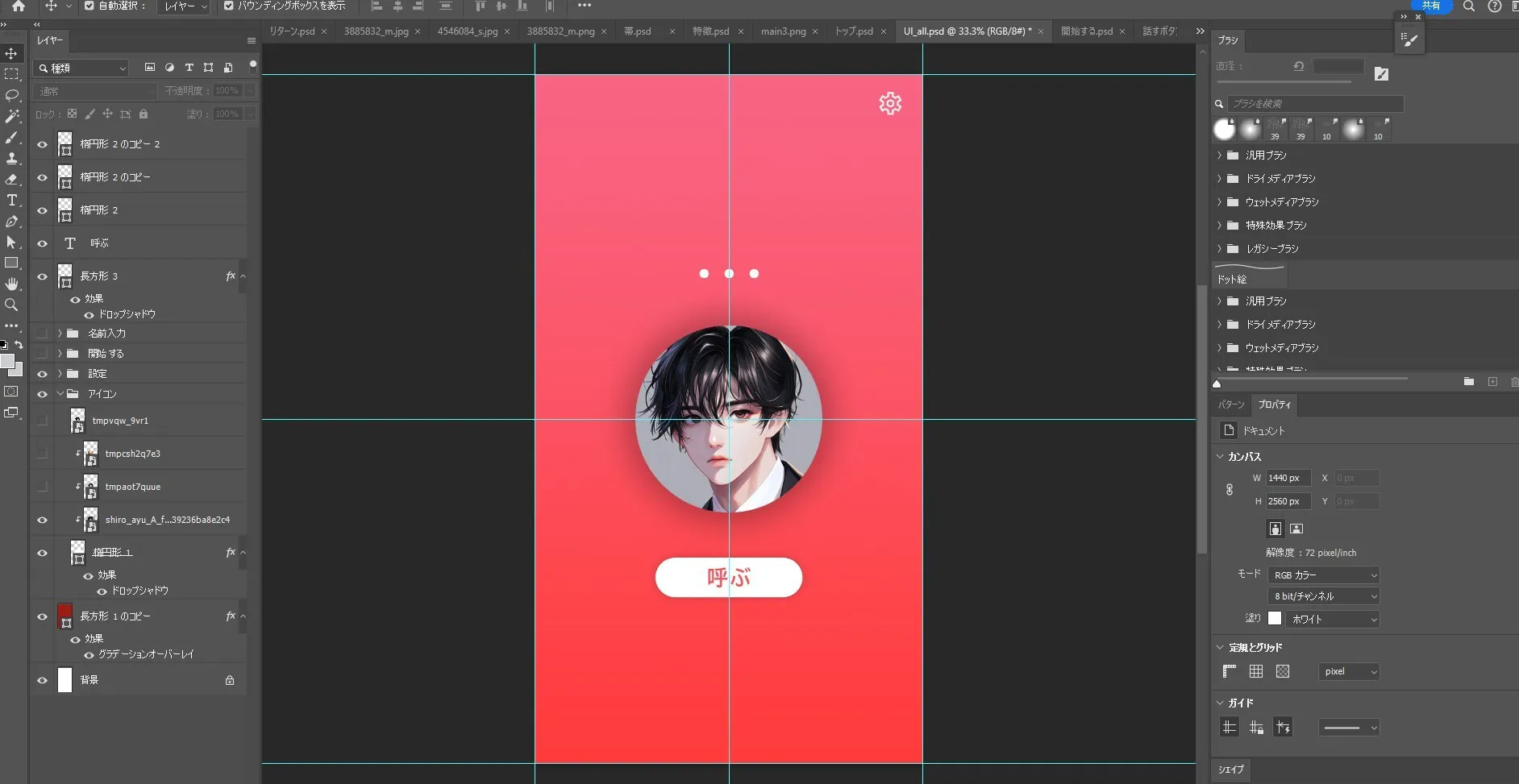Expand the 特殊効果ブラシ brush folder

click(1219, 226)
